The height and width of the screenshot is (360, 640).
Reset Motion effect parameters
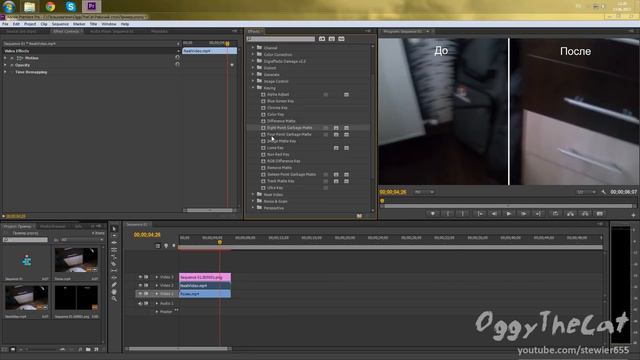(x=178, y=58)
